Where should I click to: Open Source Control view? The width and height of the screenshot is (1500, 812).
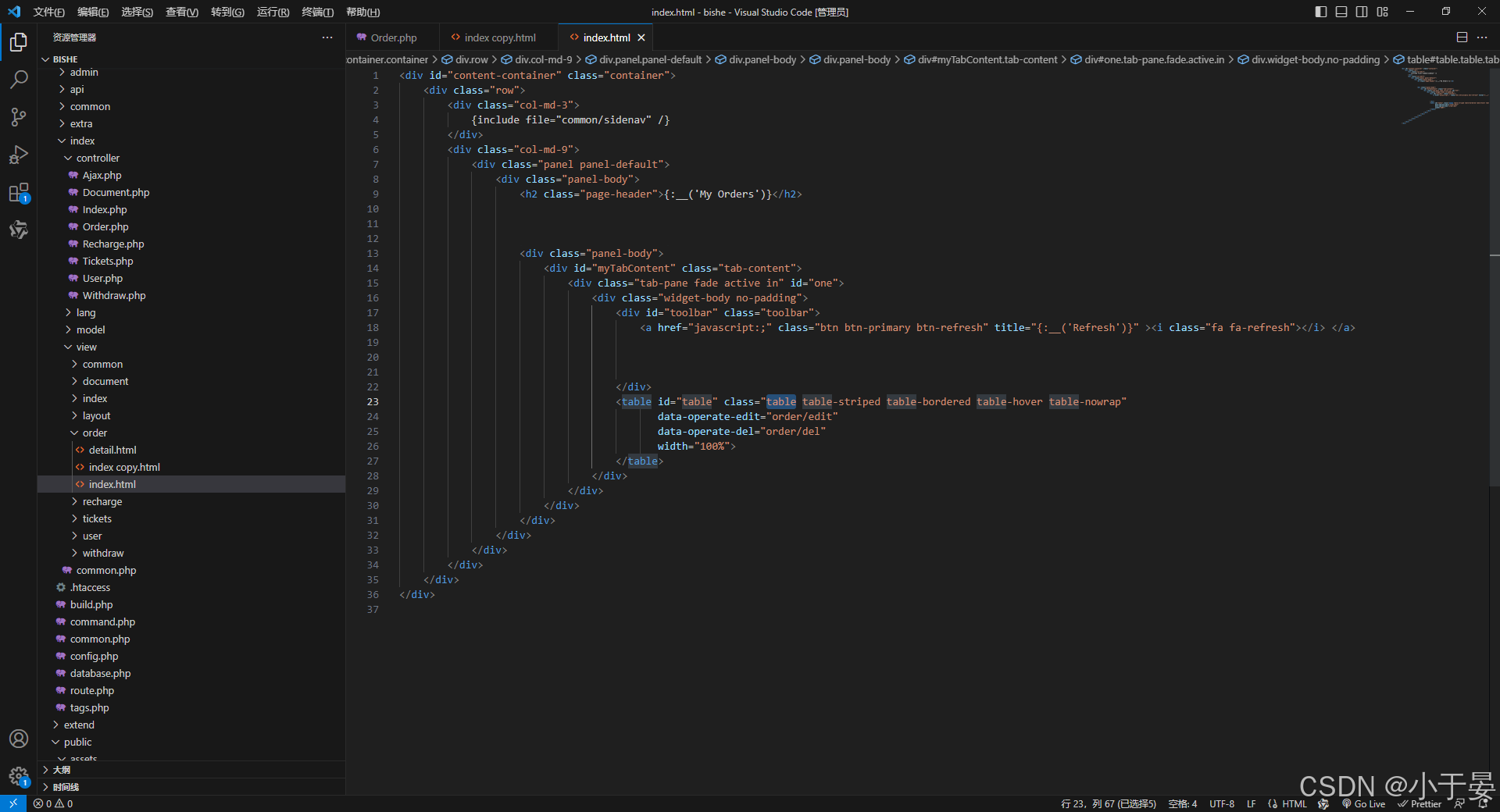click(19, 117)
